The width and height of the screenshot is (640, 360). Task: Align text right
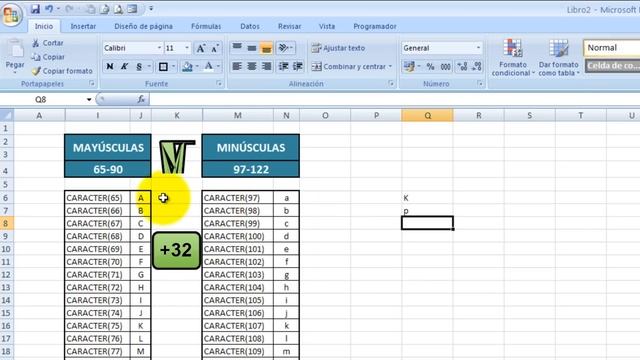tap(267, 66)
